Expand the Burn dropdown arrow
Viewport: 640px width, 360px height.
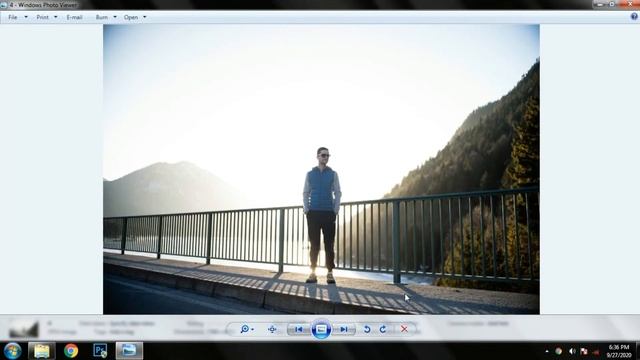pos(115,17)
